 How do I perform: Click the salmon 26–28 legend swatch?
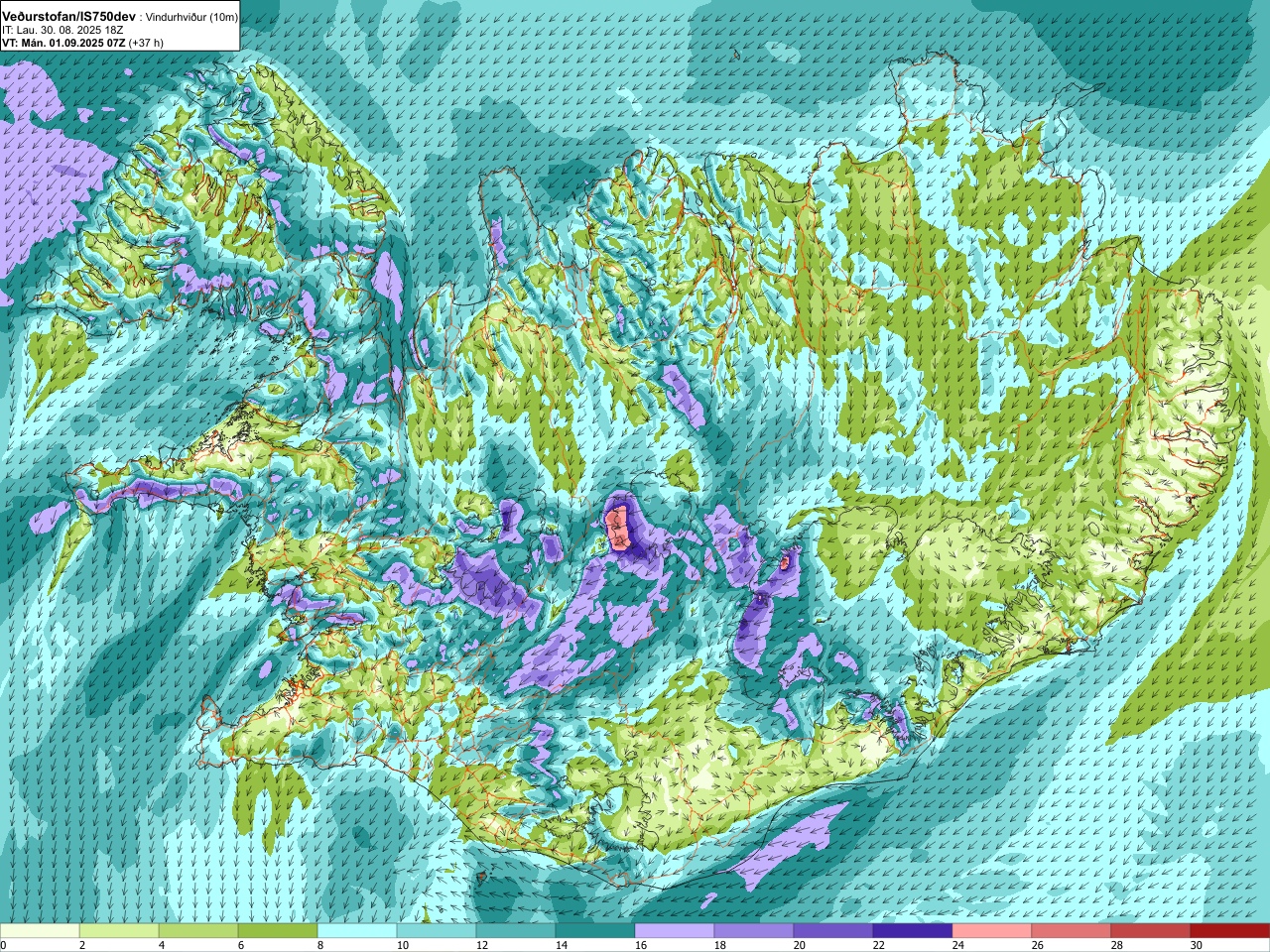click(1072, 931)
